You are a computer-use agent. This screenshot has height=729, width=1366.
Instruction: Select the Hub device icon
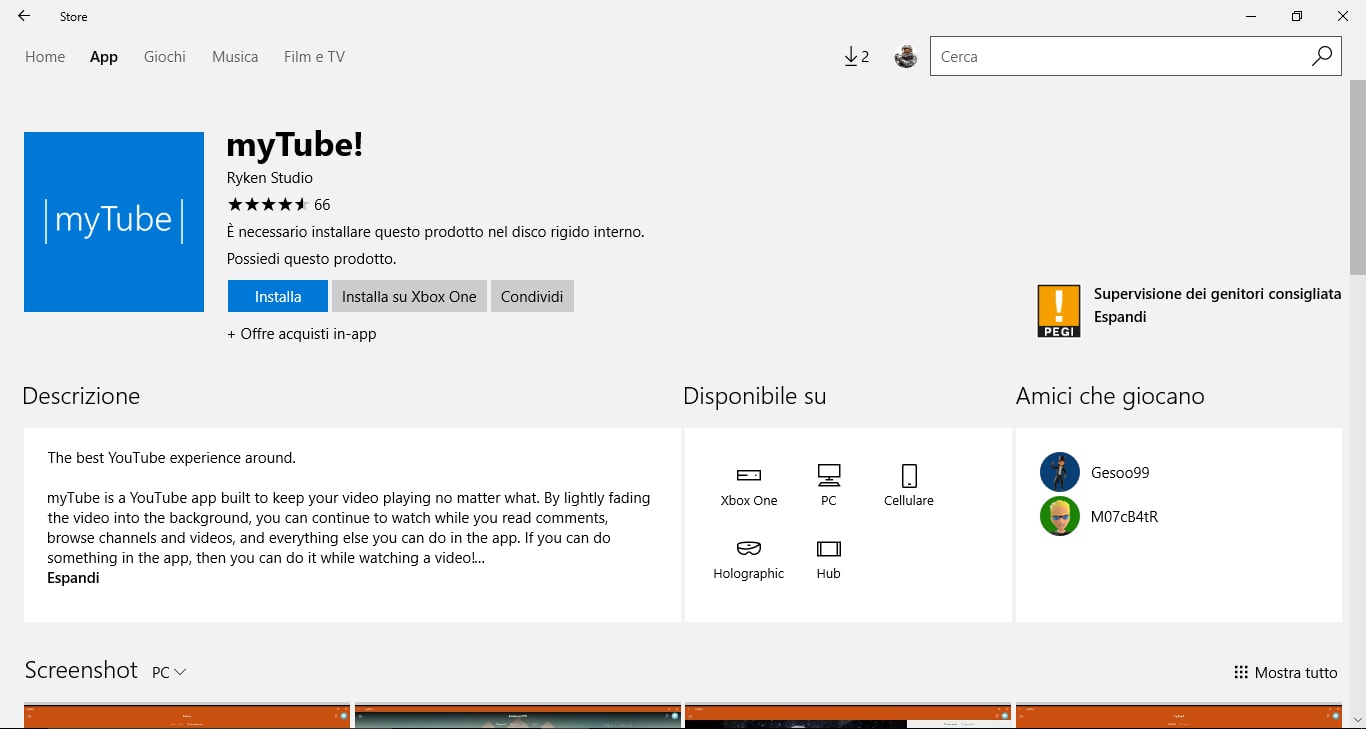point(829,548)
